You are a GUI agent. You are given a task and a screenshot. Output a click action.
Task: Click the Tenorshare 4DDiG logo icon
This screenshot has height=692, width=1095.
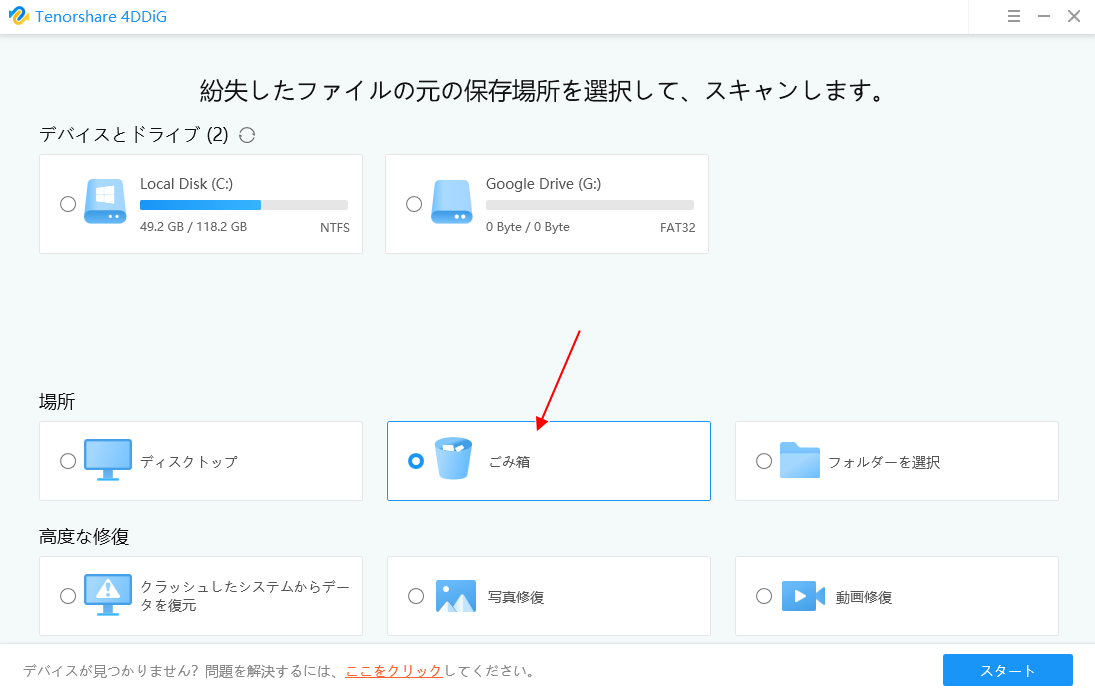[x=18, y=15]
